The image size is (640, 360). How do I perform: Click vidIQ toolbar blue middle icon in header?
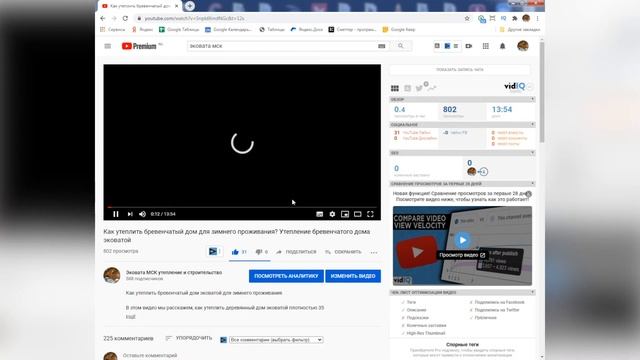pos(447,46)
